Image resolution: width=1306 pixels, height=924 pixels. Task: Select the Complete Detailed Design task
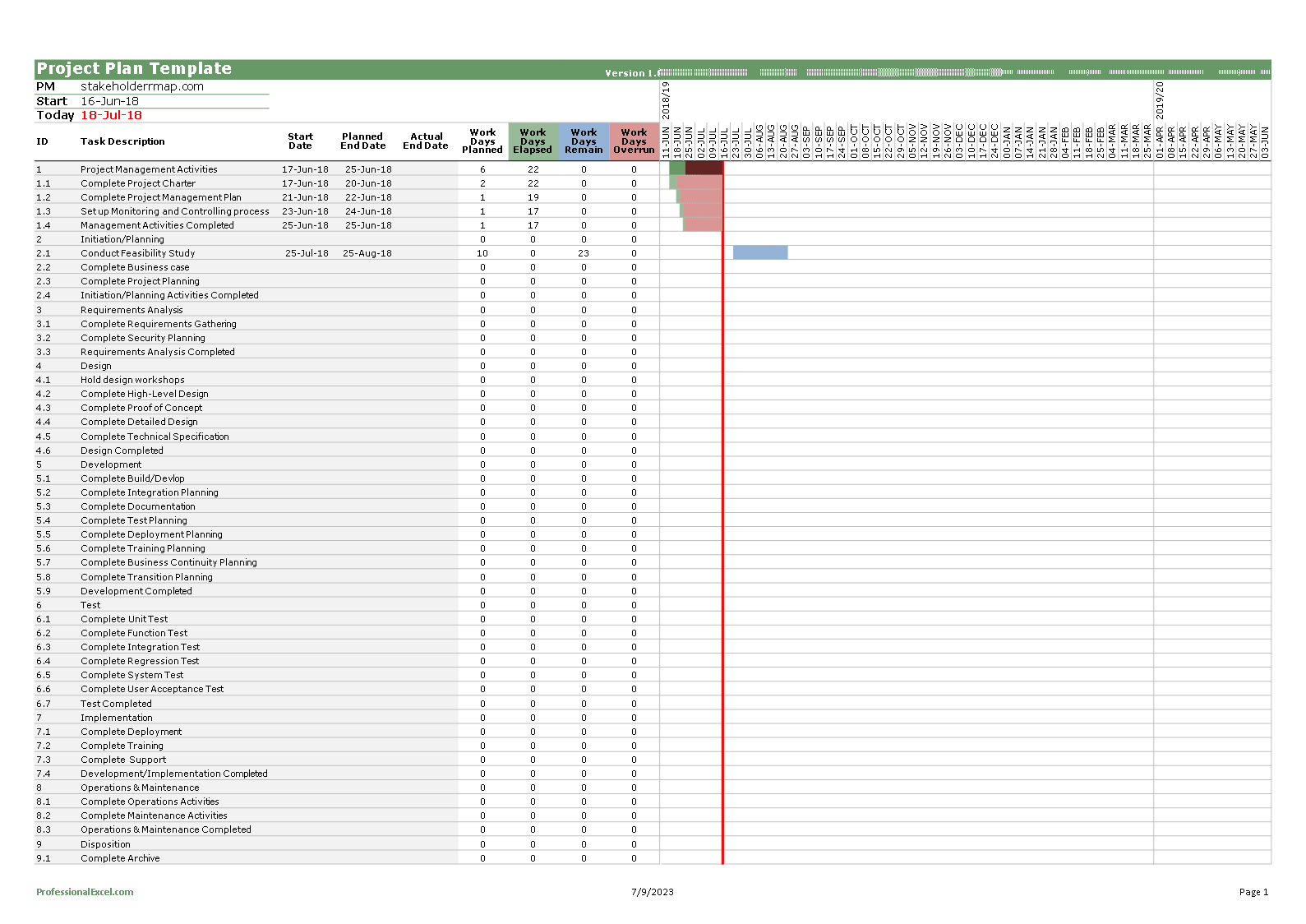coord(139,422)
